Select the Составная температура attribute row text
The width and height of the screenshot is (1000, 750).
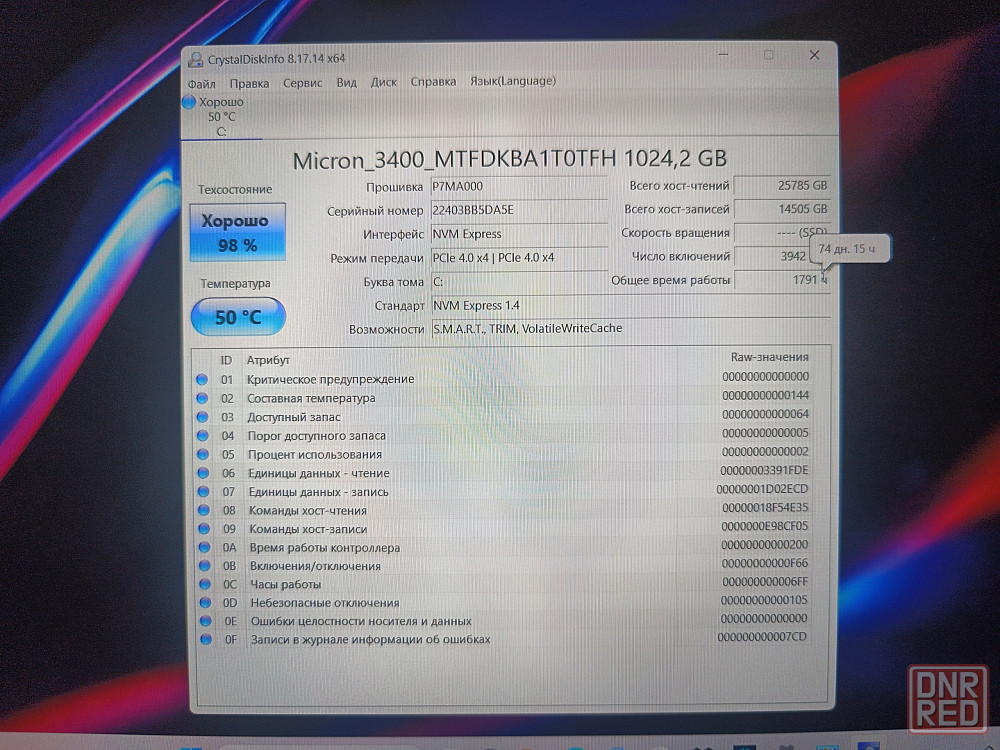311,399
